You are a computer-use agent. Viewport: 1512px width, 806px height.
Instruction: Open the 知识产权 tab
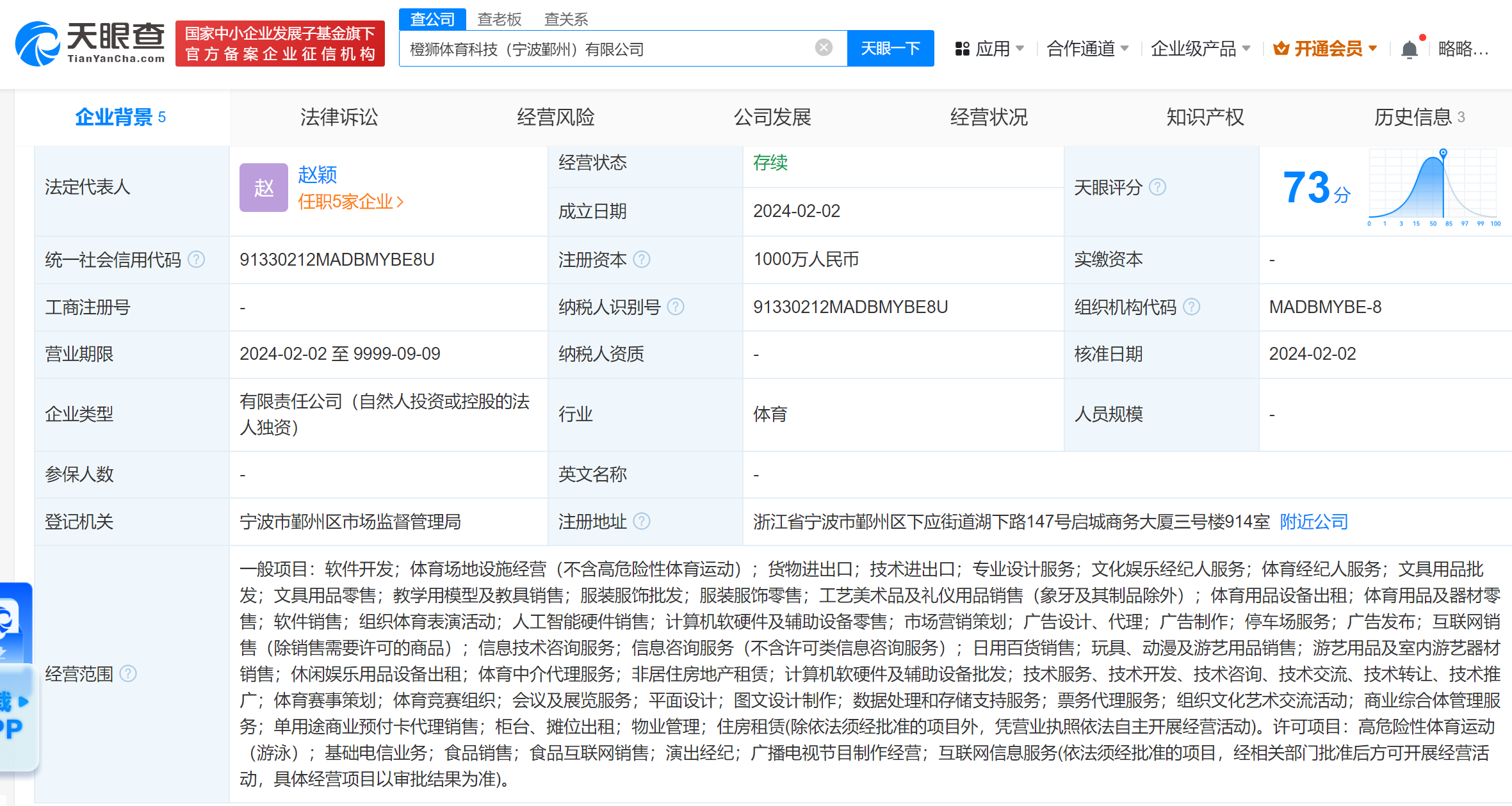1205,117
